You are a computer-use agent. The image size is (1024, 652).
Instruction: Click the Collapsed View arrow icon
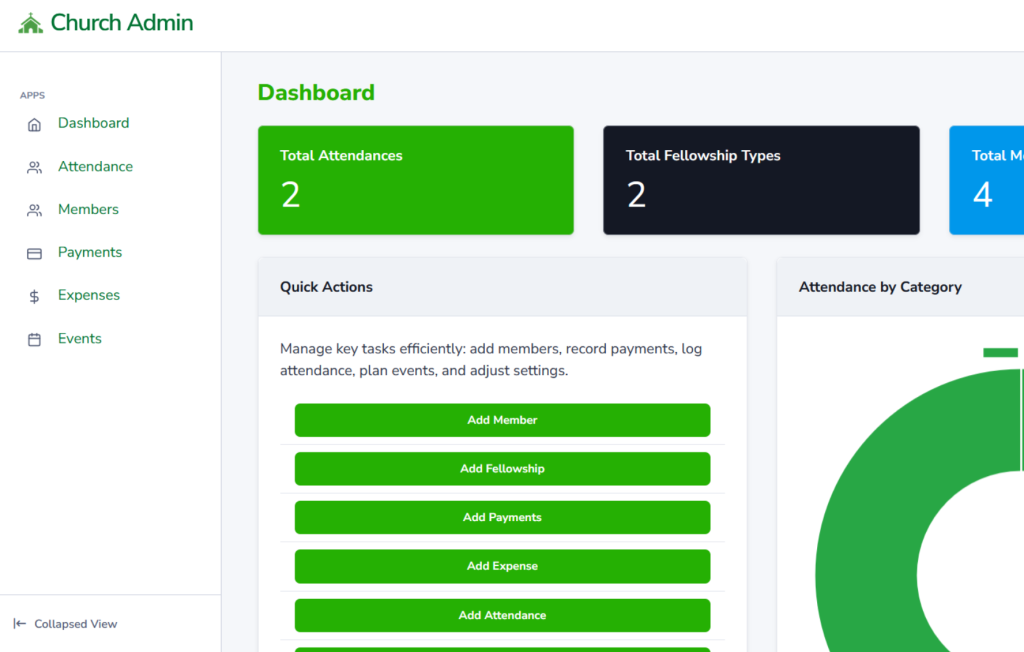tap(22, 623)
